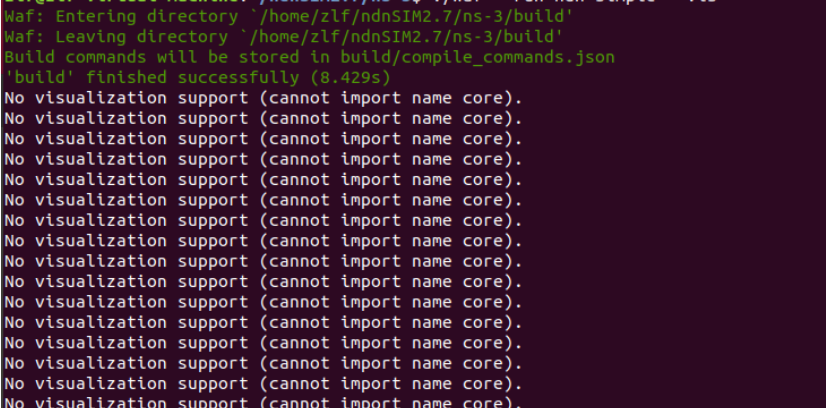
Task: Click the build path on the 'Entering directory' line
Action: (x=410, y=17)
